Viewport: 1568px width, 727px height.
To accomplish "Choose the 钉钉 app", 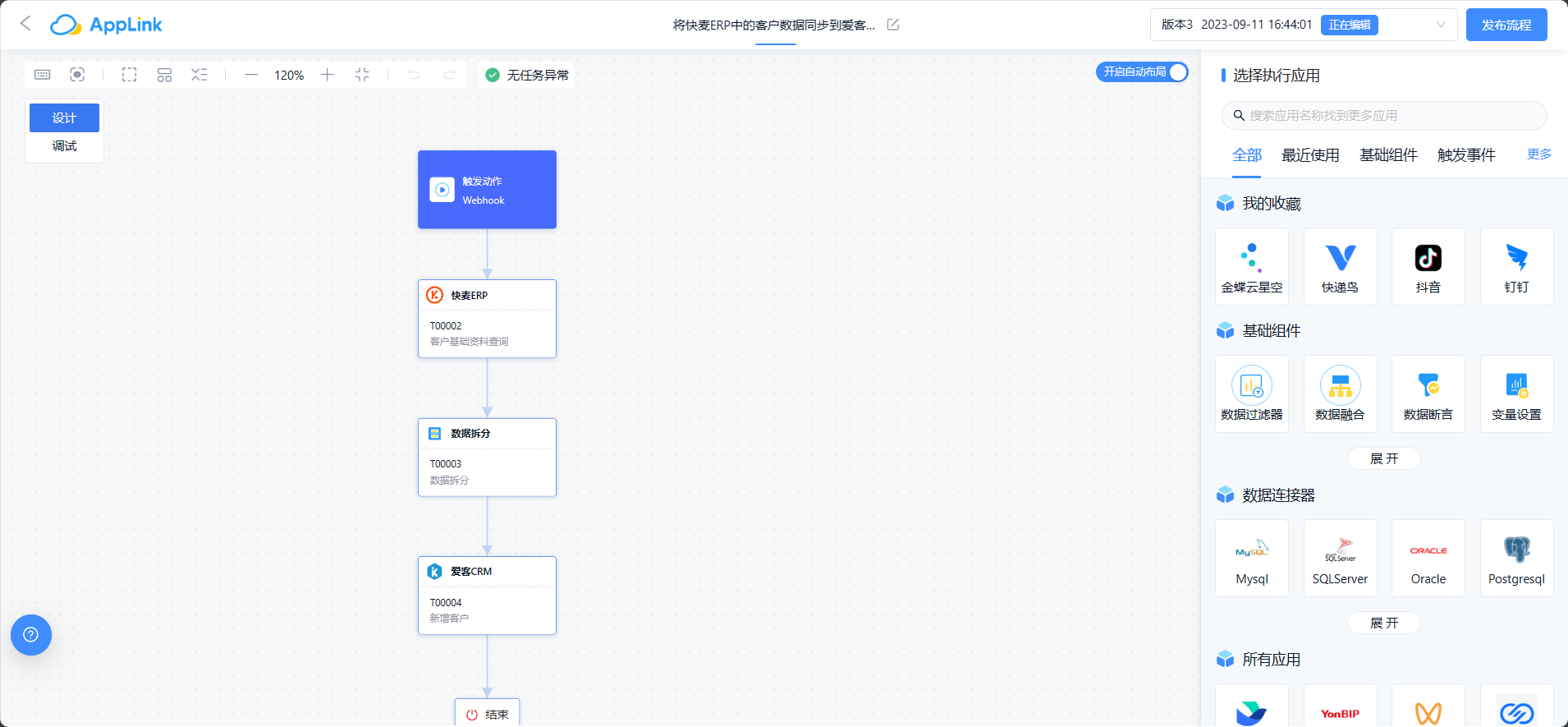I will [1516, 267].
